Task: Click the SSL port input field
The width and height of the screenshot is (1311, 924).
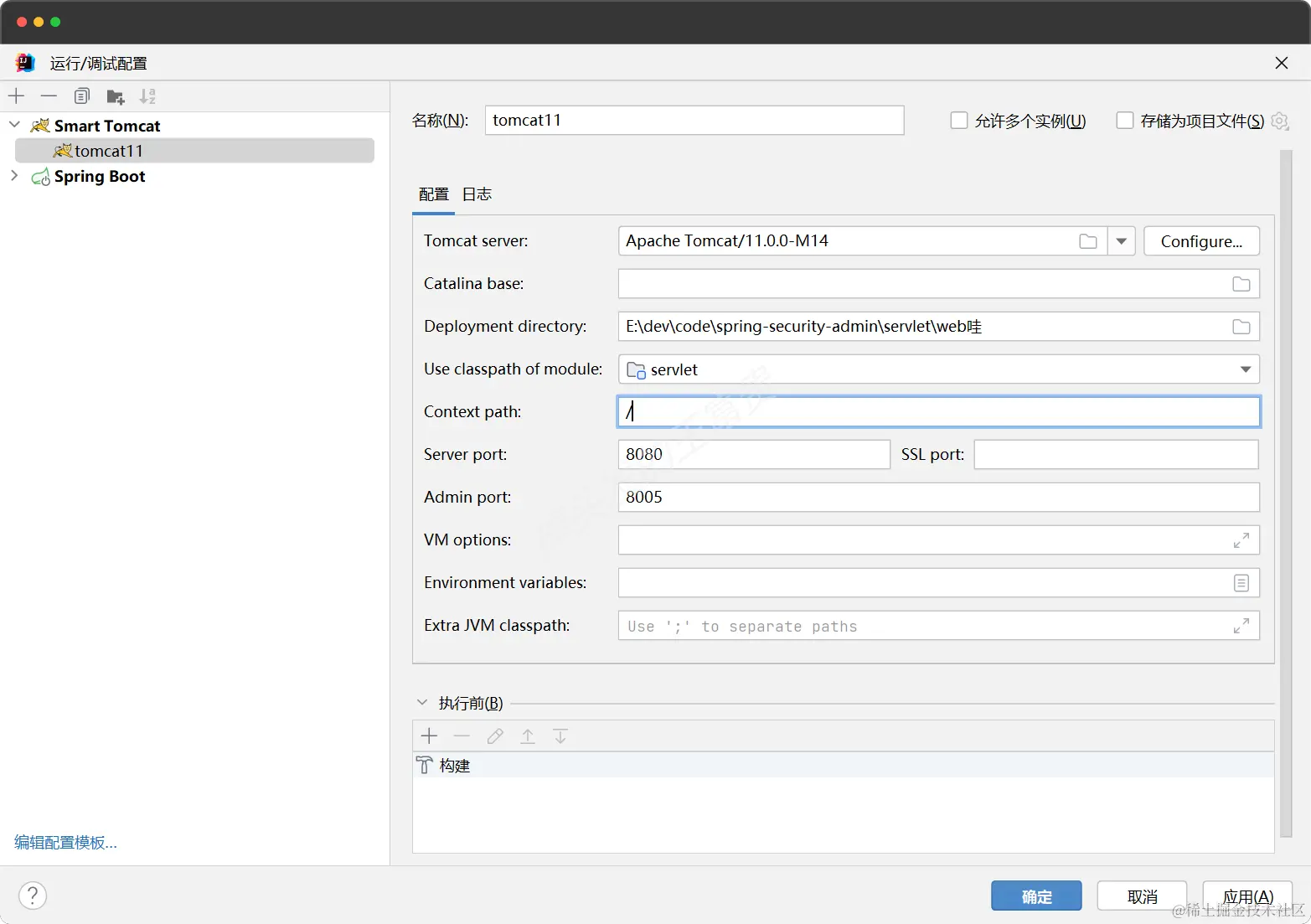Action: [1116, 455]
